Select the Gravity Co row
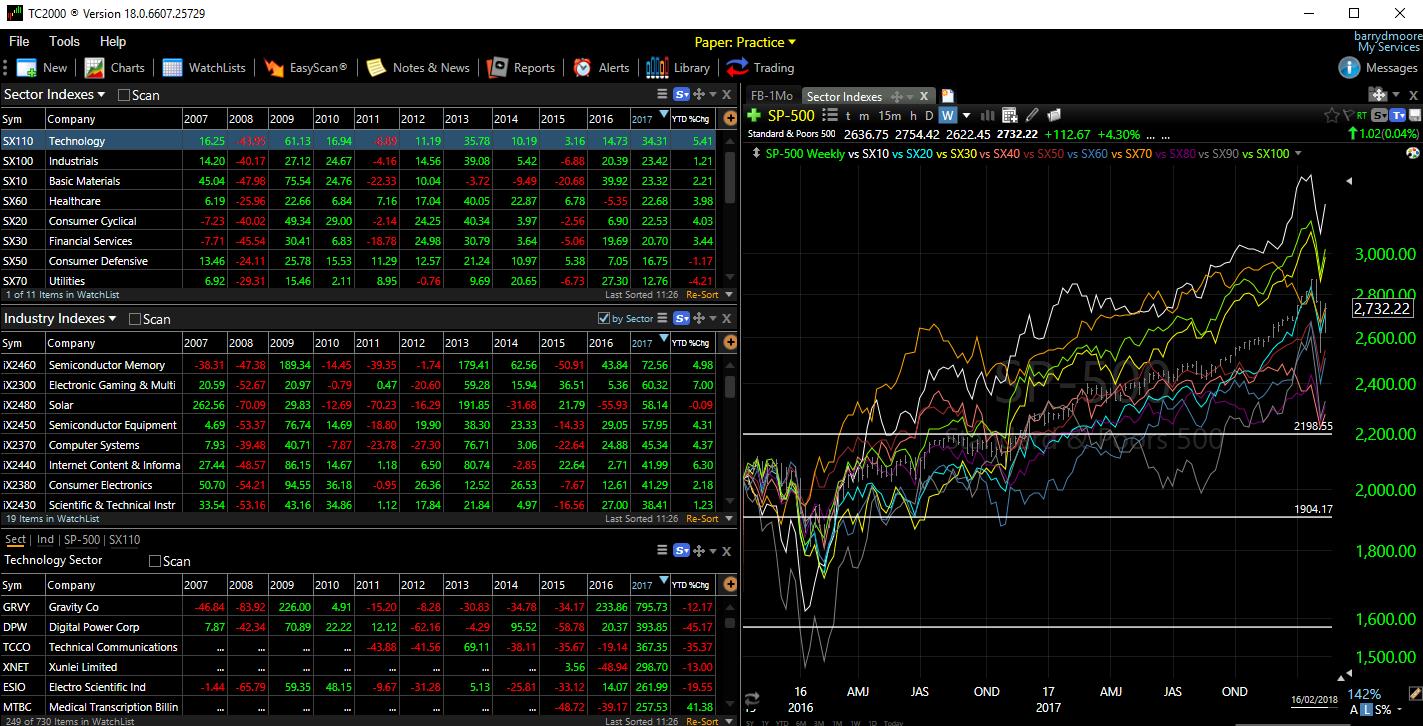This screenshot has width=1423, height=726. [360, 607]
